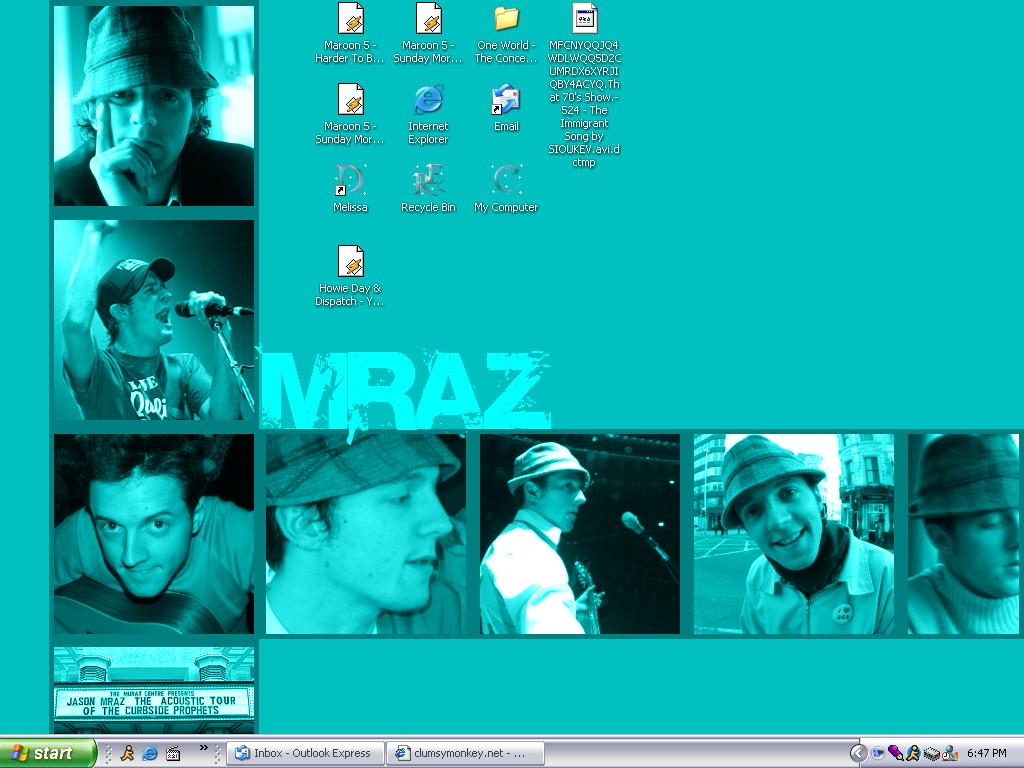Open the AIM running man tray icon
The image size is (1024, 768).
pos(912,753)
